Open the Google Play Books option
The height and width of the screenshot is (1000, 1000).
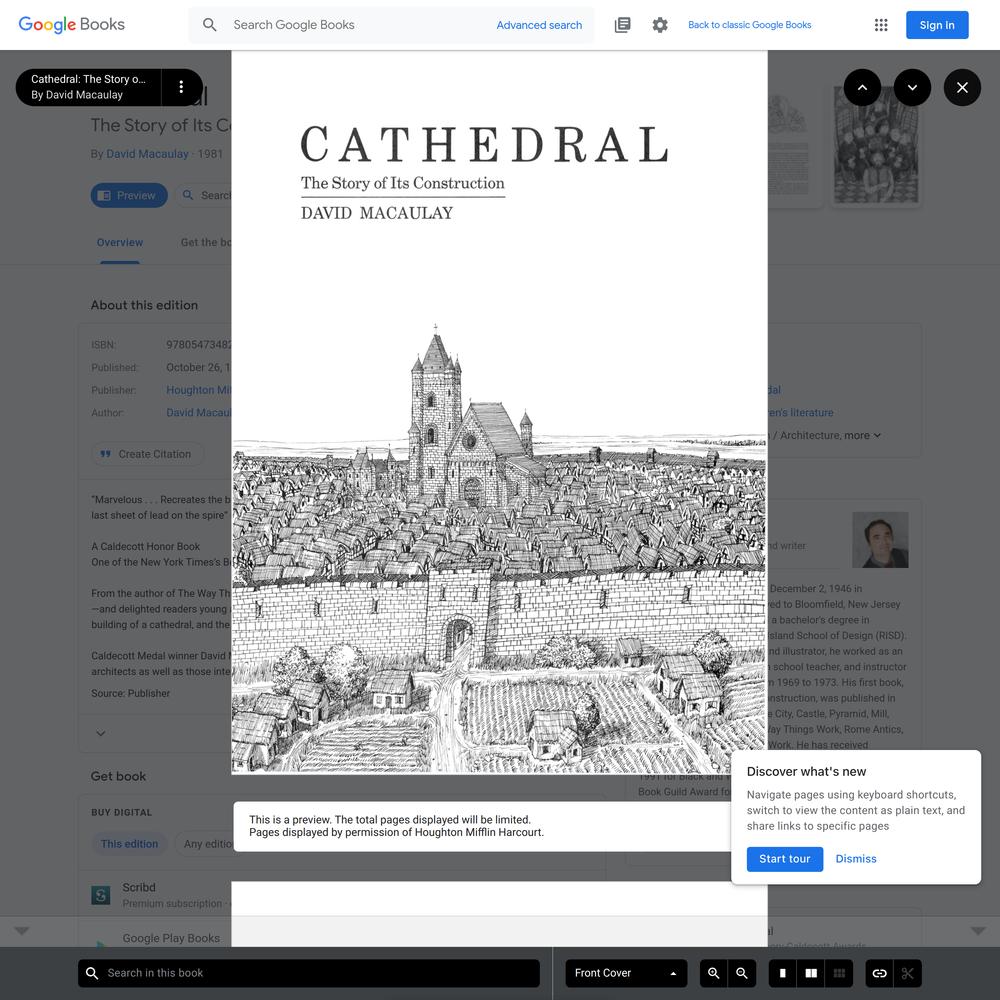pos(171,938)
